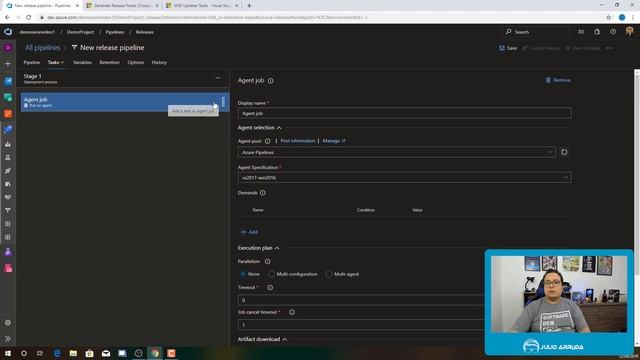Collapse Stage 1 with minus button
Image resolution: width=640 pixels, height=360 pixels.
pos(218,78)
